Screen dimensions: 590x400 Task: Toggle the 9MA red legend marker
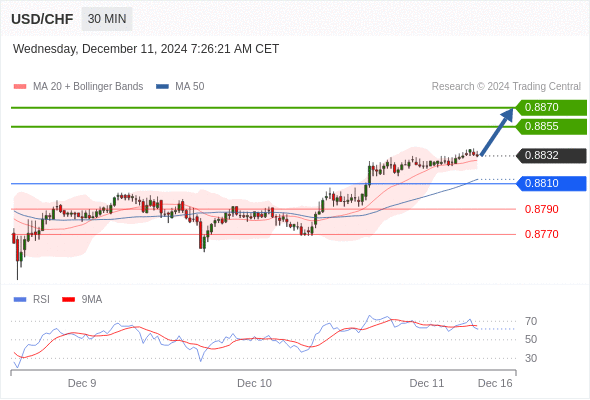click(x=68, y=300)
